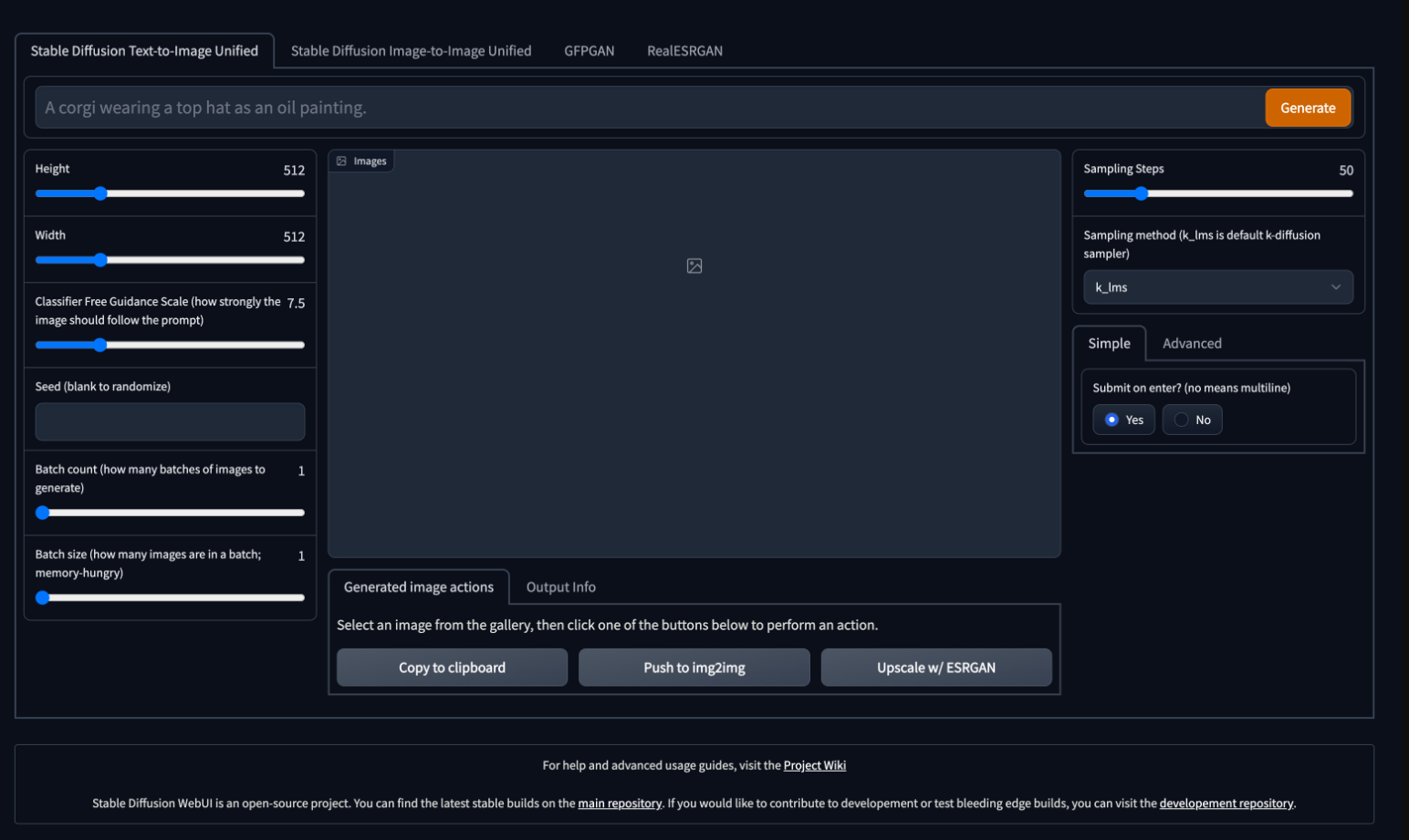Switch to Stable Diffusion Text-to-Image Unified tab
The image size is (1409, 840).
point(144,51)
